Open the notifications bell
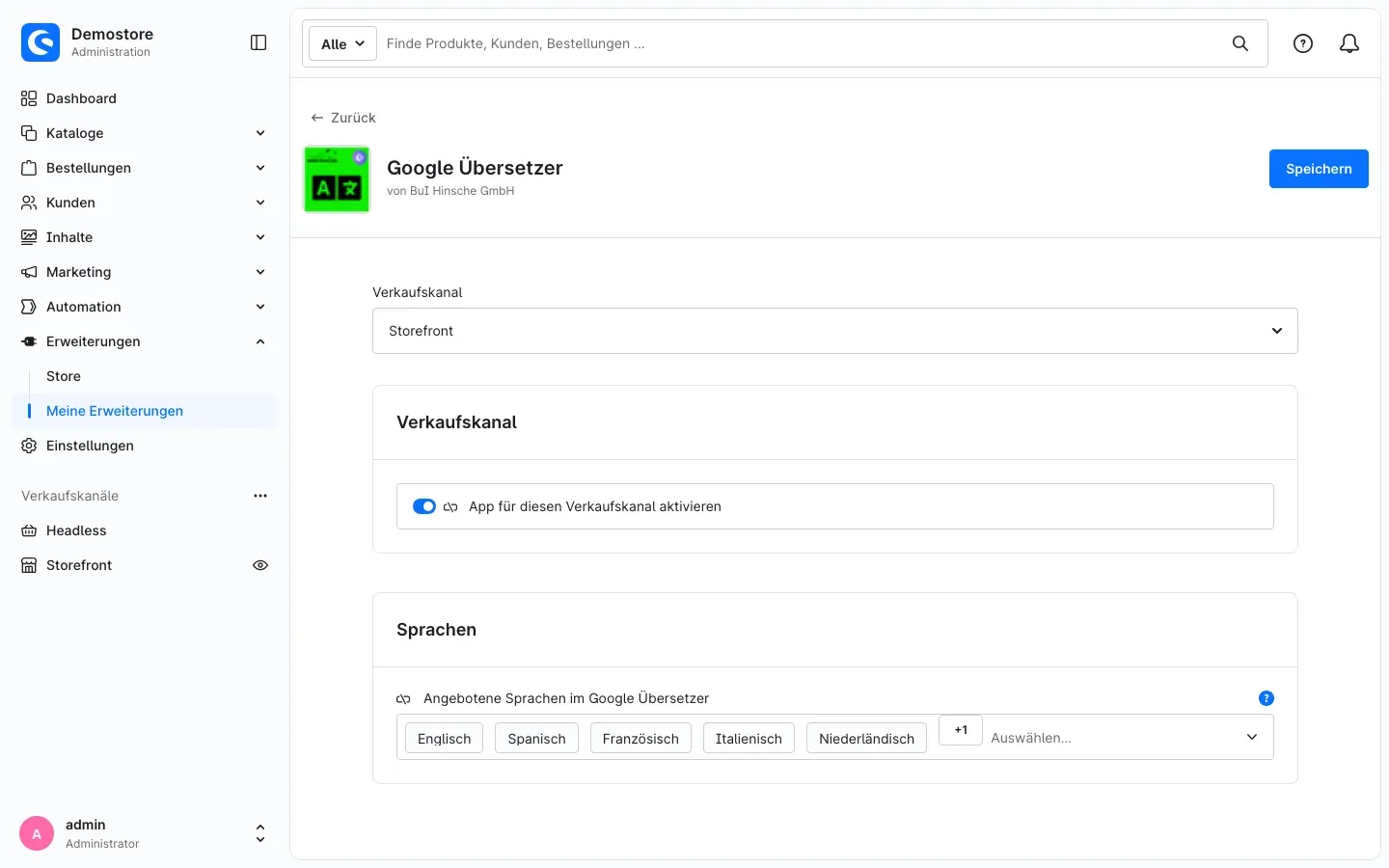The height and width of the screenshot is (868, 1389). (1349, 43)
